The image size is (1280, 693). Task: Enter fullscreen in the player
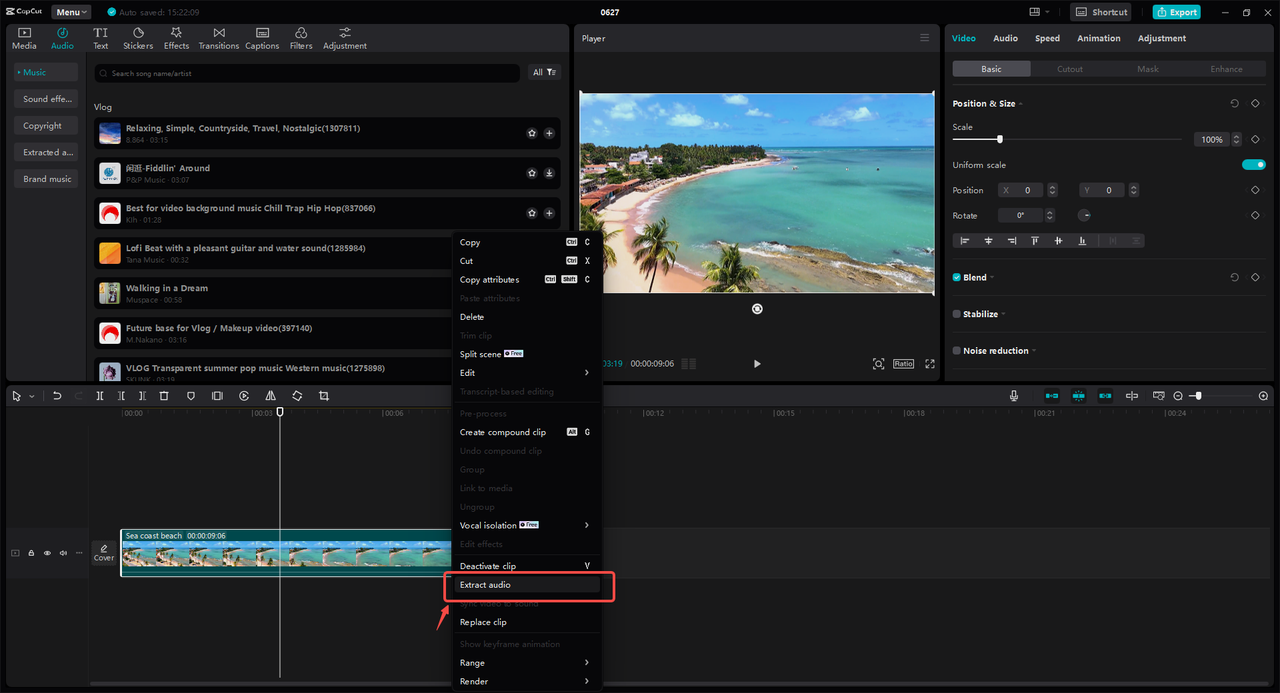pos(929,364)
